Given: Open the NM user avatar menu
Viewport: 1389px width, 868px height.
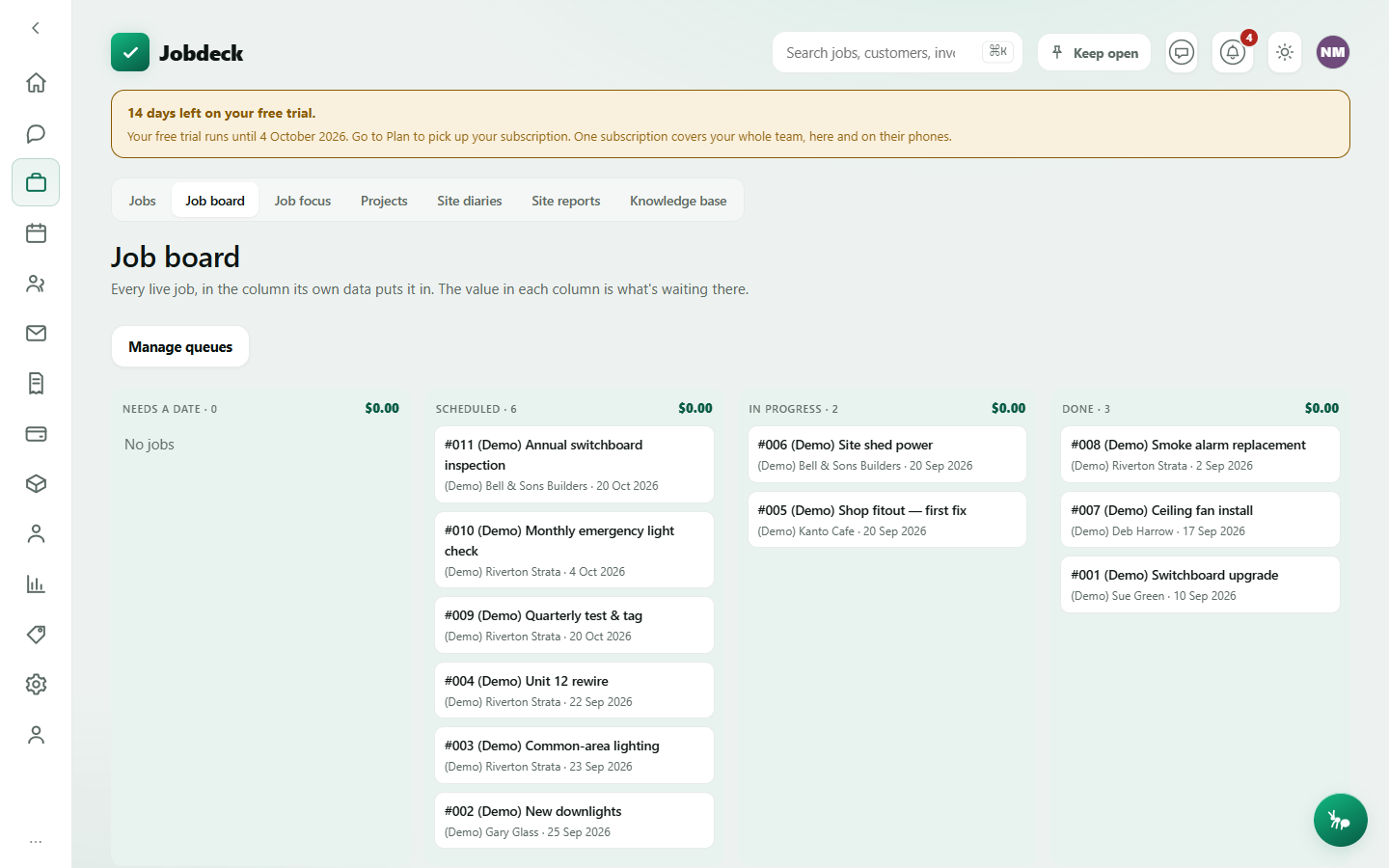Looking at the screenshot, I should click(x=1333, y=52).
